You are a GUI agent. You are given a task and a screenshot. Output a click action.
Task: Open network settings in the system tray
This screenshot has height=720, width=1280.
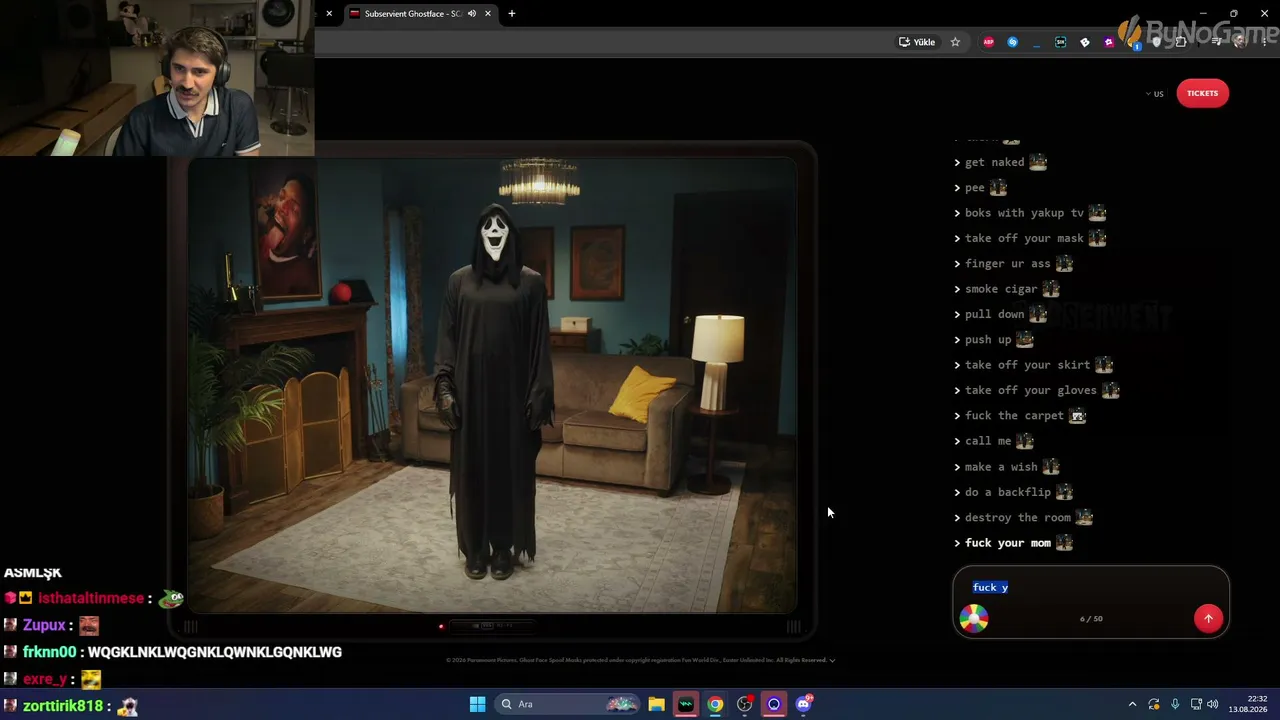pos(1196,704)
